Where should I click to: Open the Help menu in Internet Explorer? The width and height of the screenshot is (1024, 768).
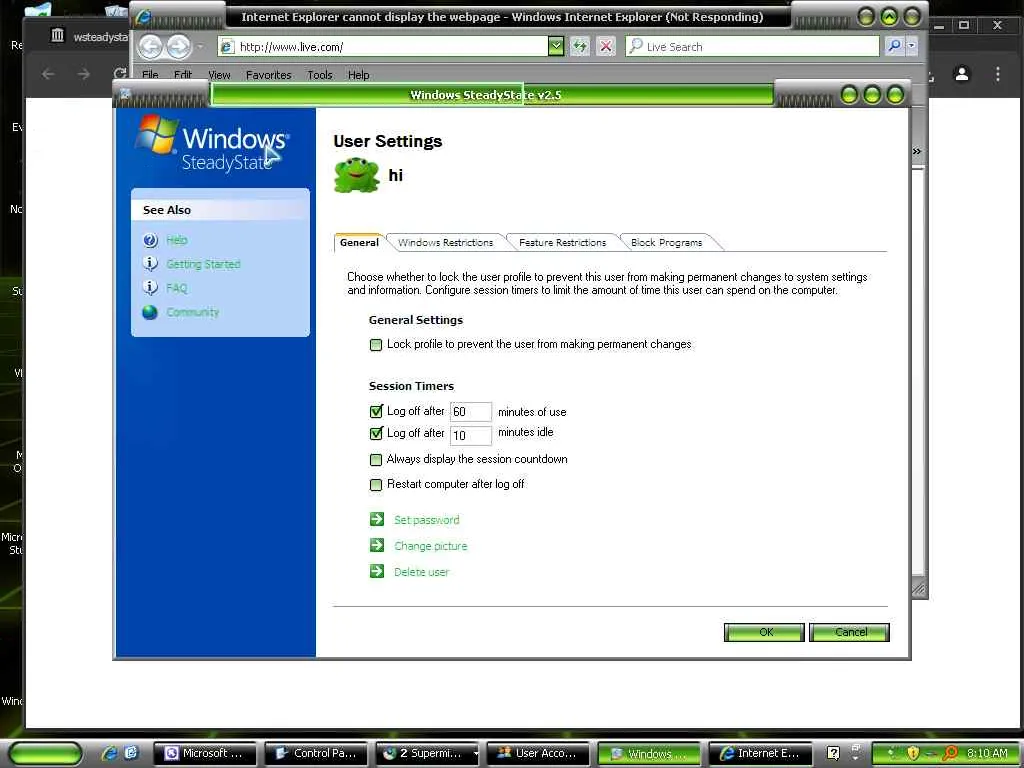point(359,75)
